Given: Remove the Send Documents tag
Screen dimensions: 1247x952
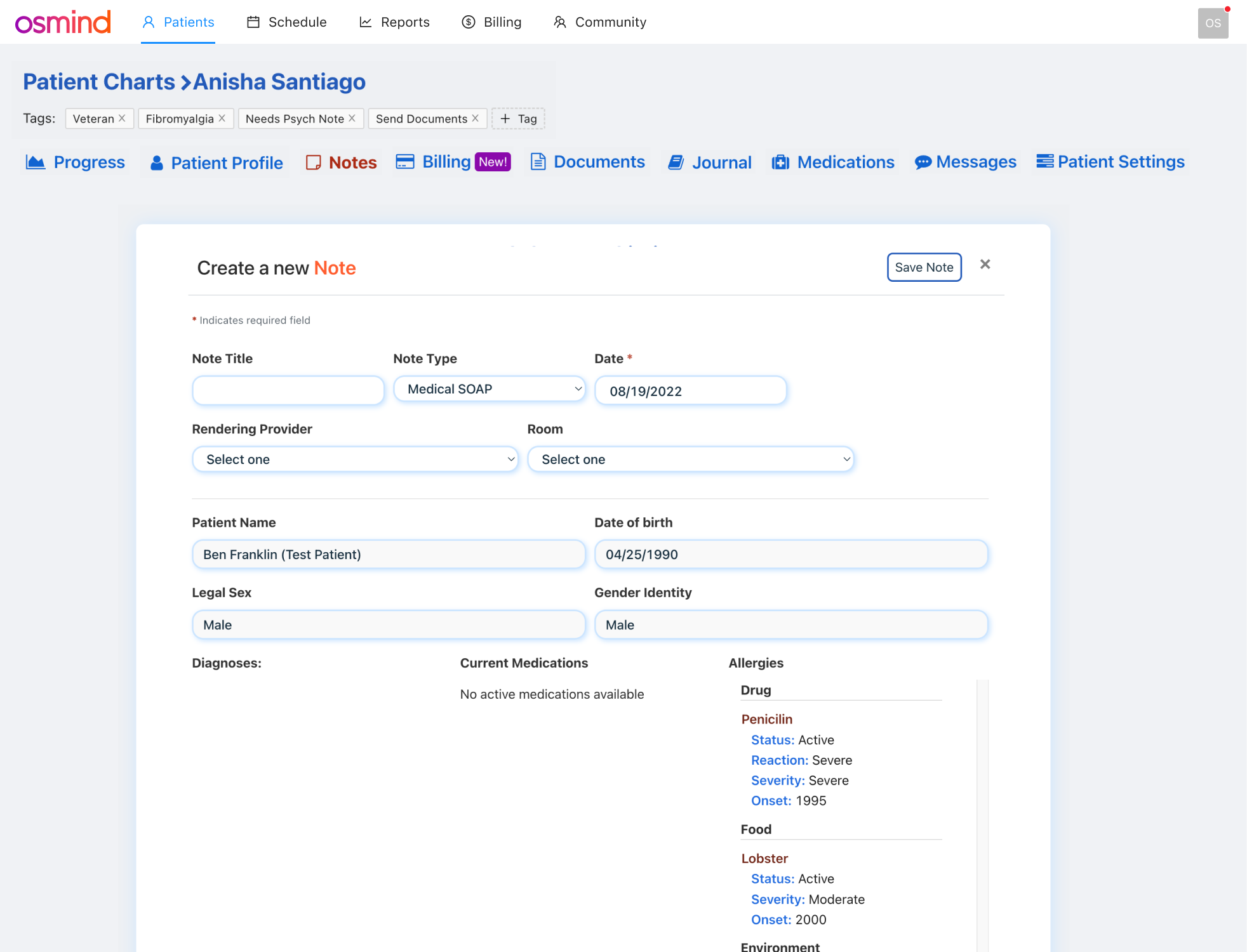Looking at the screenshot, I should pos(475,119).
